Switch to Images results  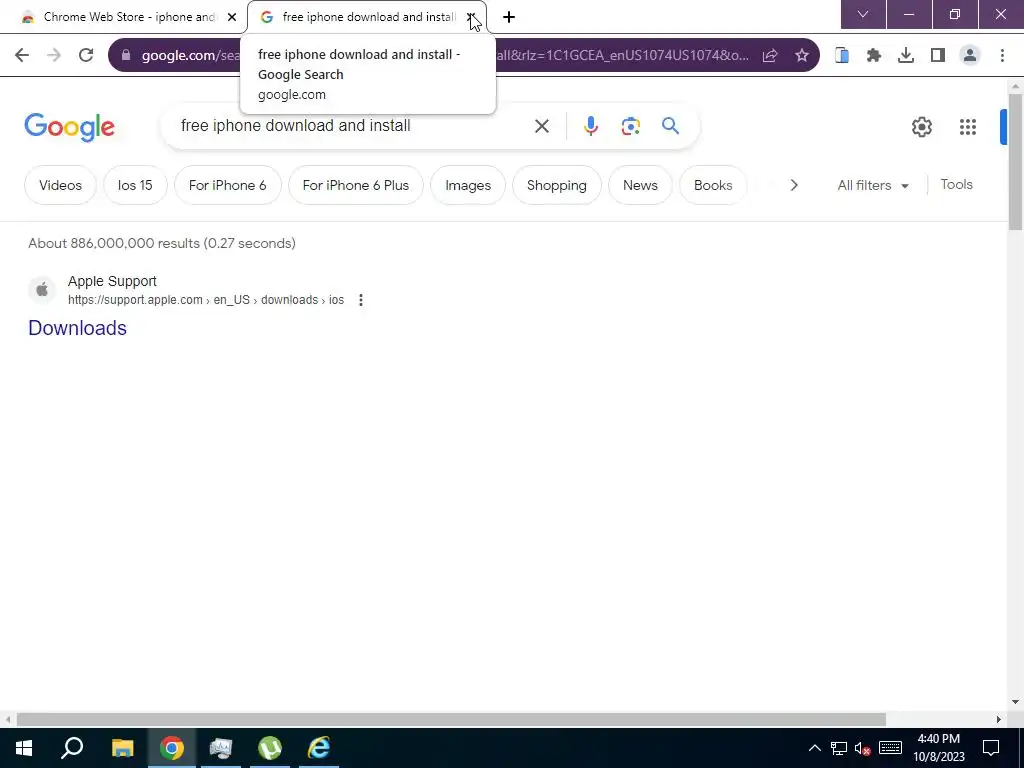468,185
